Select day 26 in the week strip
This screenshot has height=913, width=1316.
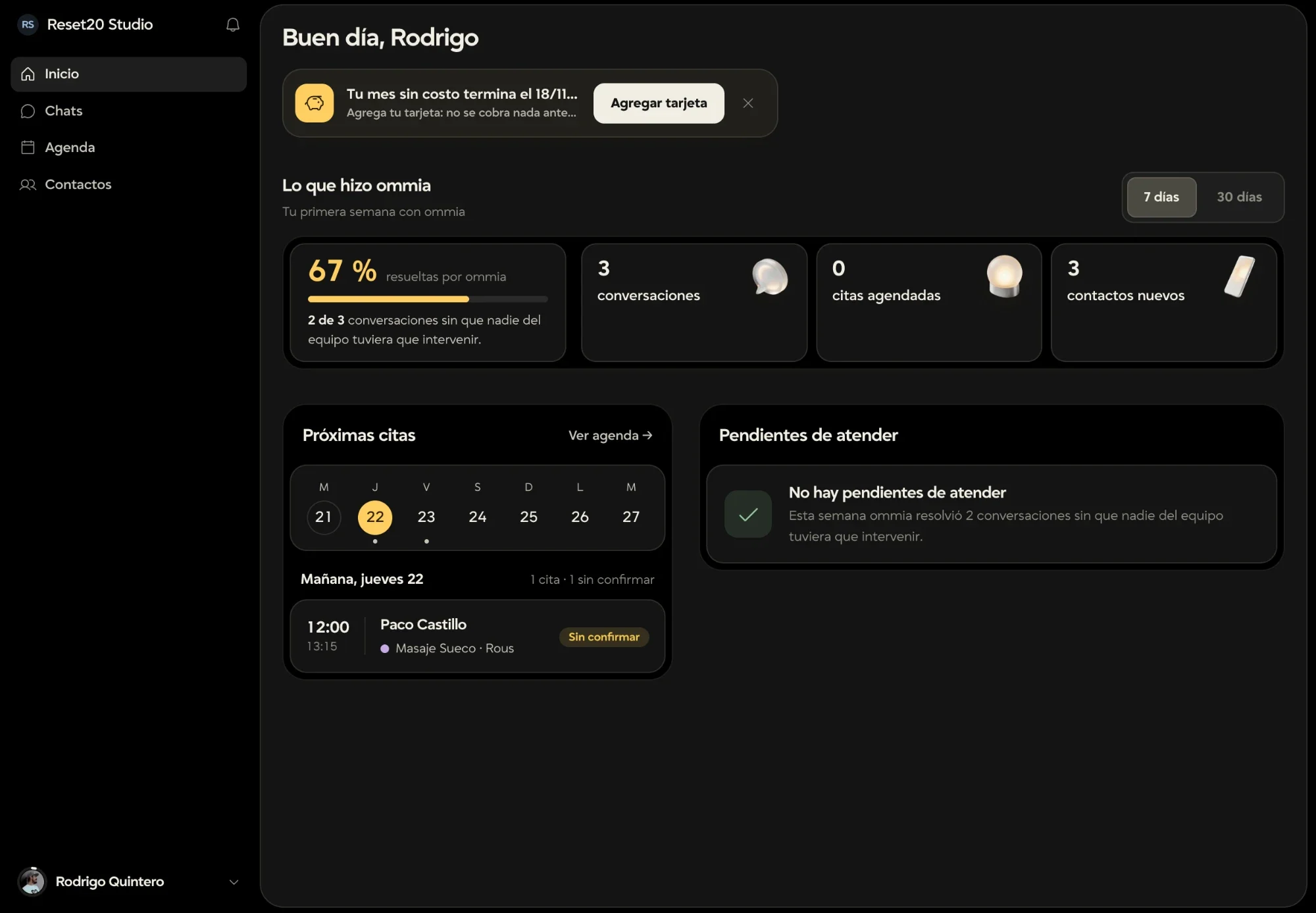580,517
